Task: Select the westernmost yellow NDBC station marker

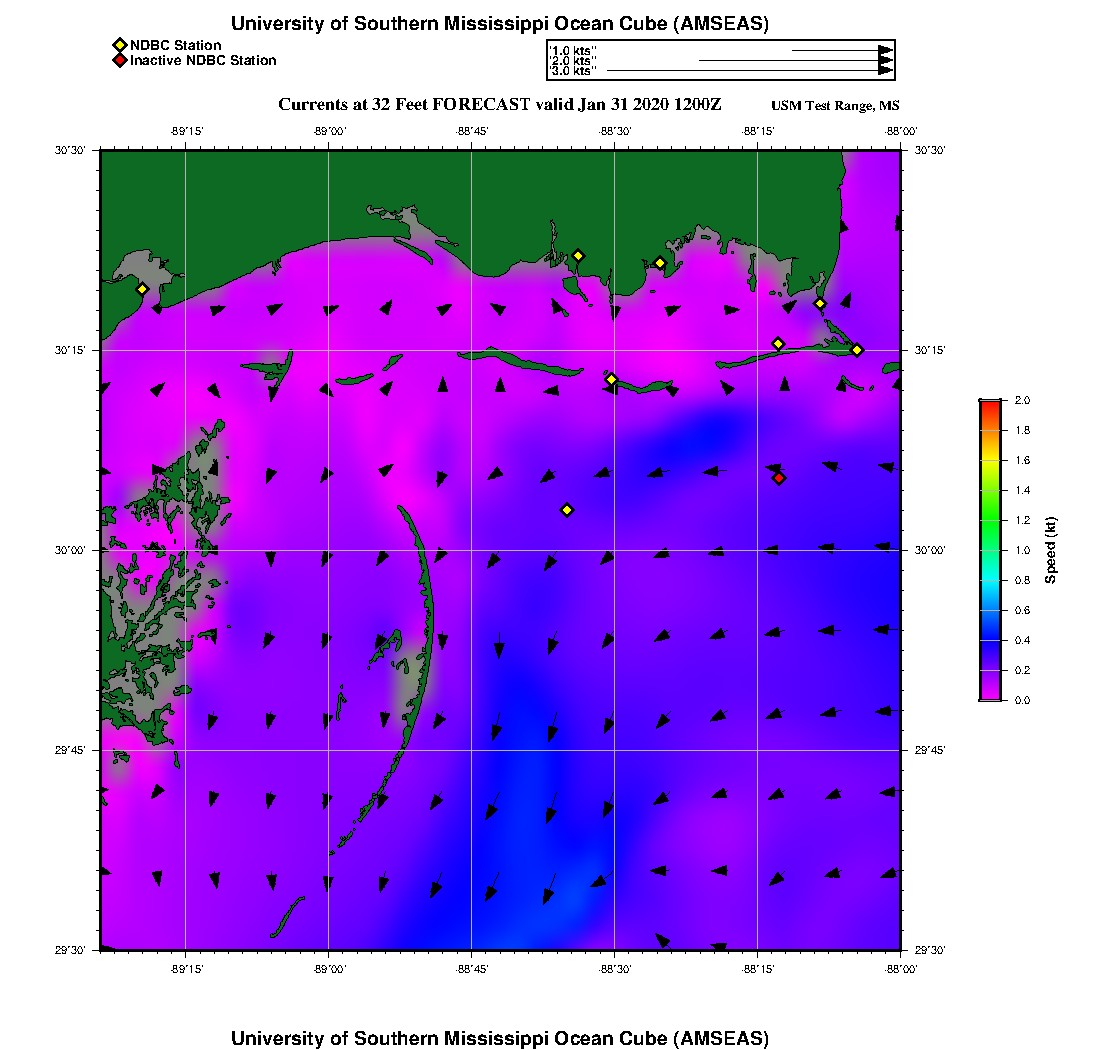Action: [142, 289]
